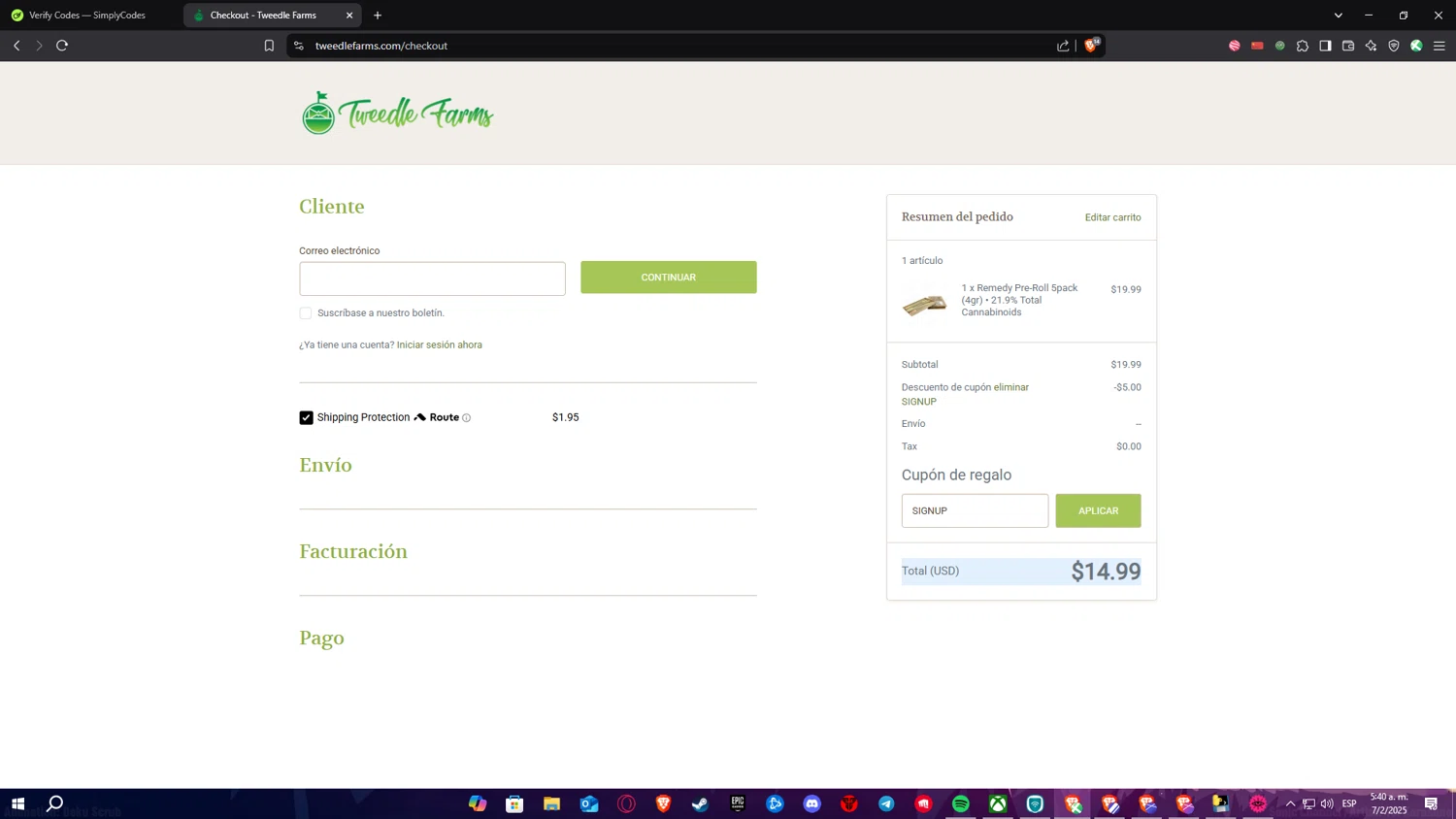Open the notification center icon
The height and width of the screenshot is (819, 1456).
pos(1431,803)
